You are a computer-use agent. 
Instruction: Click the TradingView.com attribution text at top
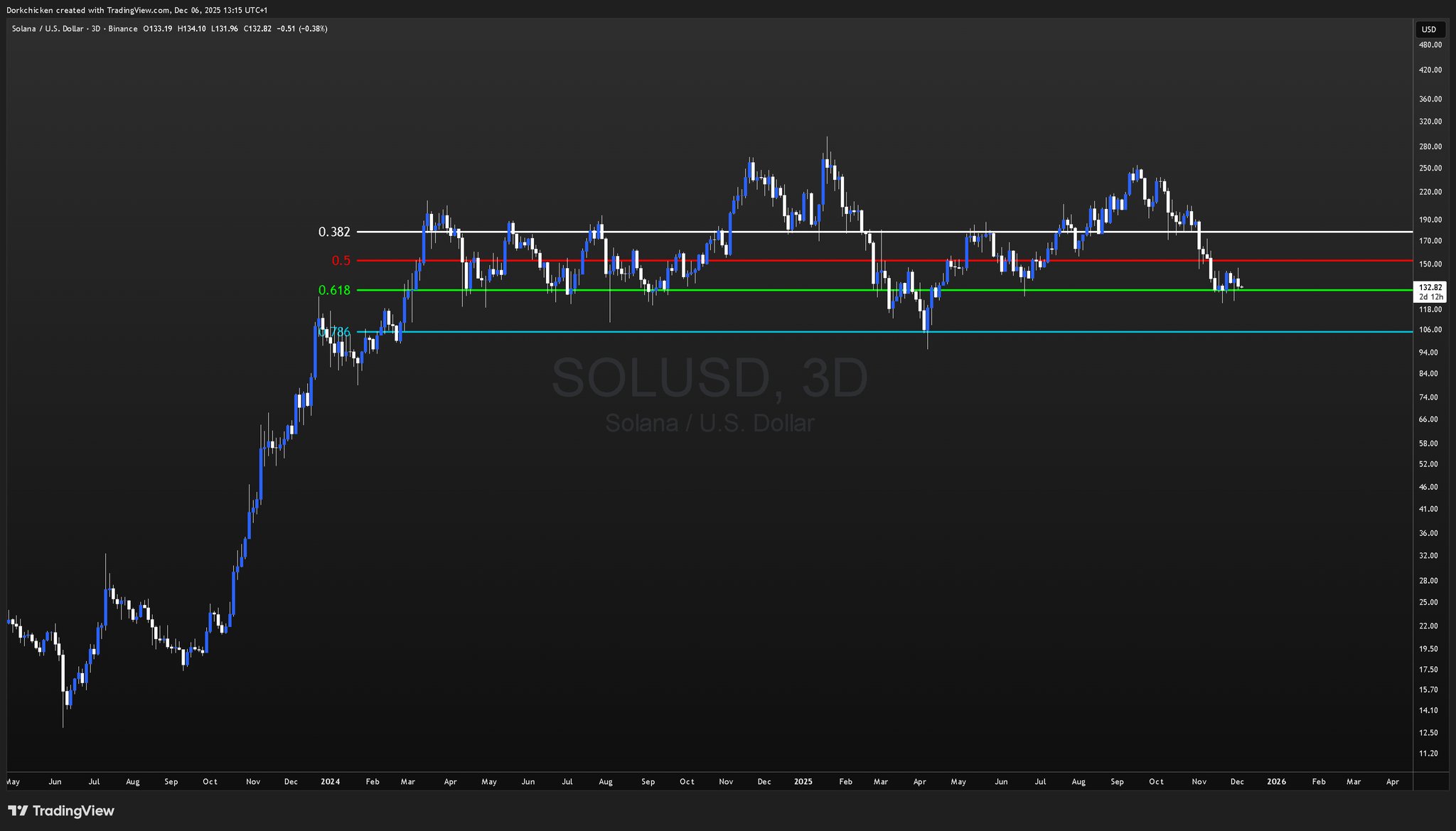tap(138, 10)
